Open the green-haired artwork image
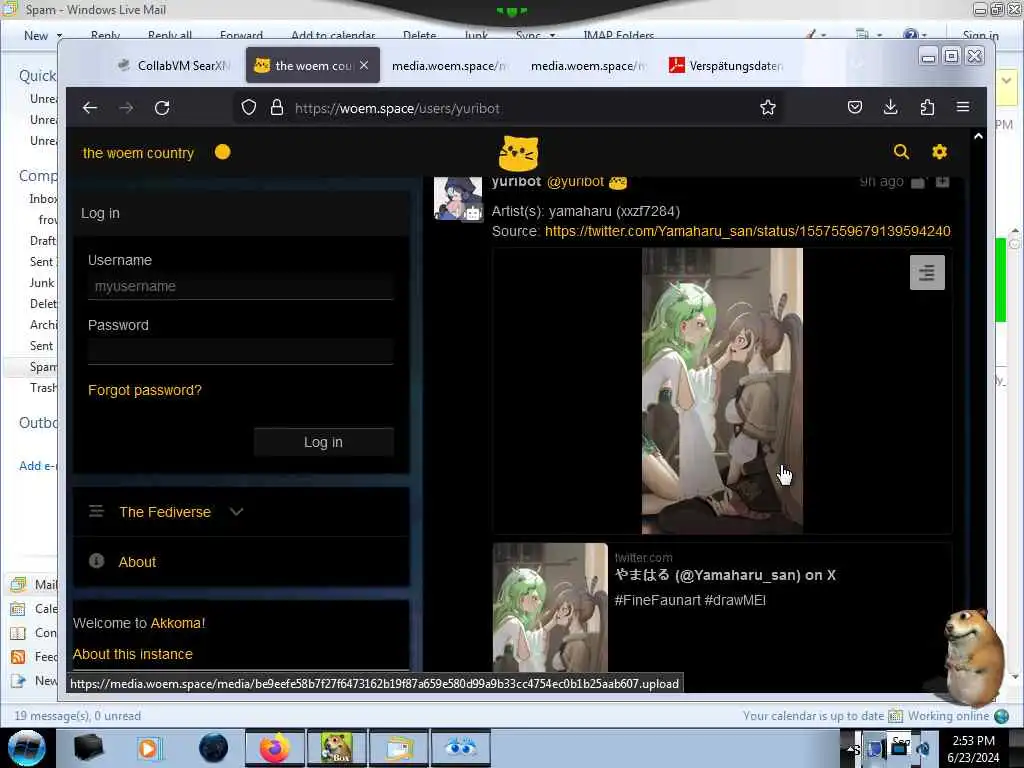The image size is (1024, 768). click(722, 391)
